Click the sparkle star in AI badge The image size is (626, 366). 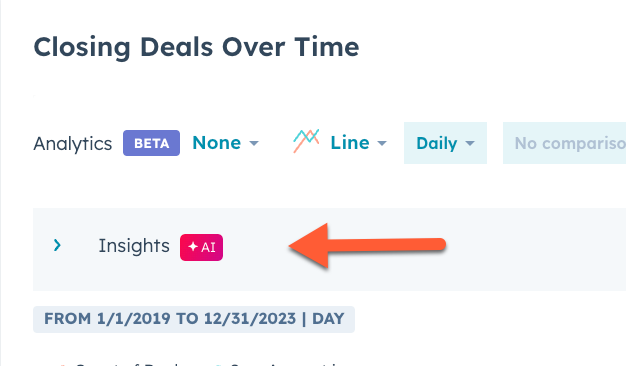pyautogui.click(x=193, y=247)
